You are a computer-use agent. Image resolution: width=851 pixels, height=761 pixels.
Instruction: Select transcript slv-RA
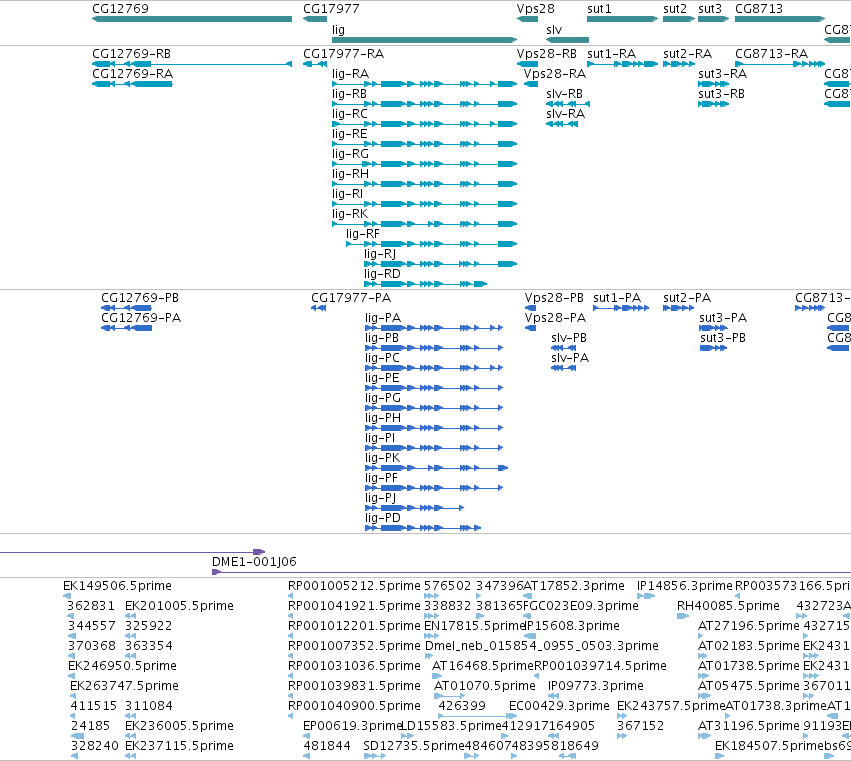562,124
